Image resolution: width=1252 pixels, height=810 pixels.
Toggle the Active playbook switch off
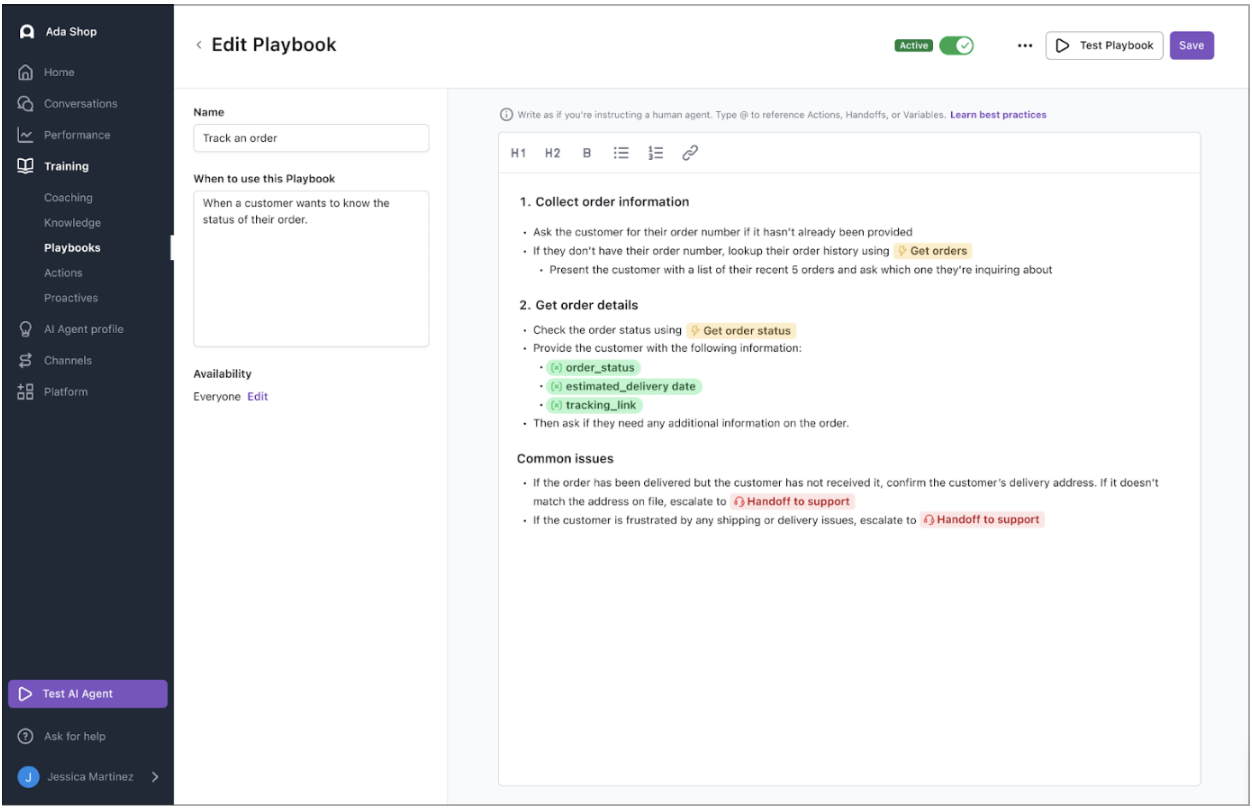pos(956,46)
